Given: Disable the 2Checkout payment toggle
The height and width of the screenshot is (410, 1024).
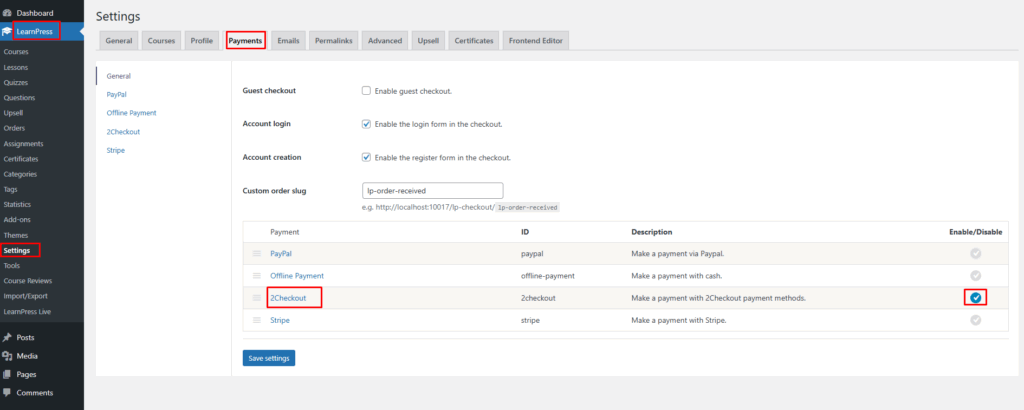Looking at the screenshot, I should [x=976, y=298].
